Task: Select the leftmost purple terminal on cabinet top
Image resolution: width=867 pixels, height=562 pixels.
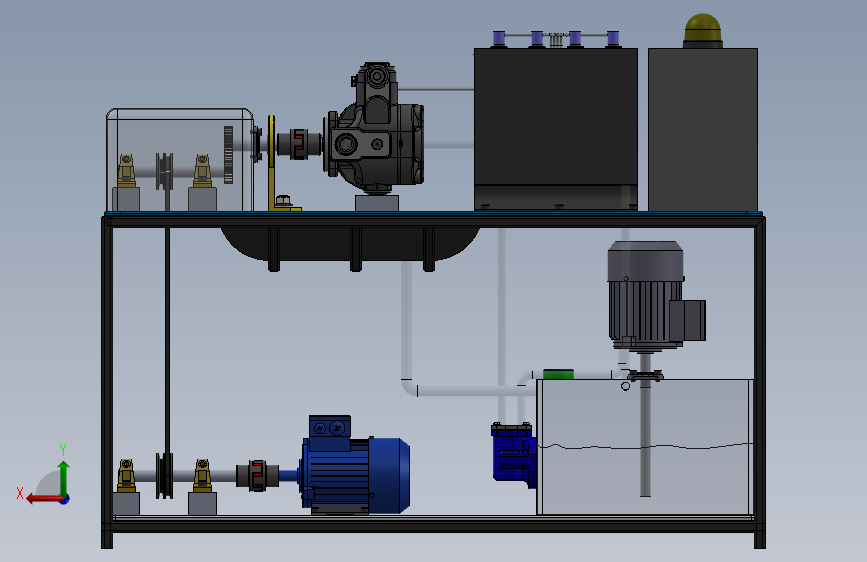Action: pyautogui.click(x=499, y=39)
